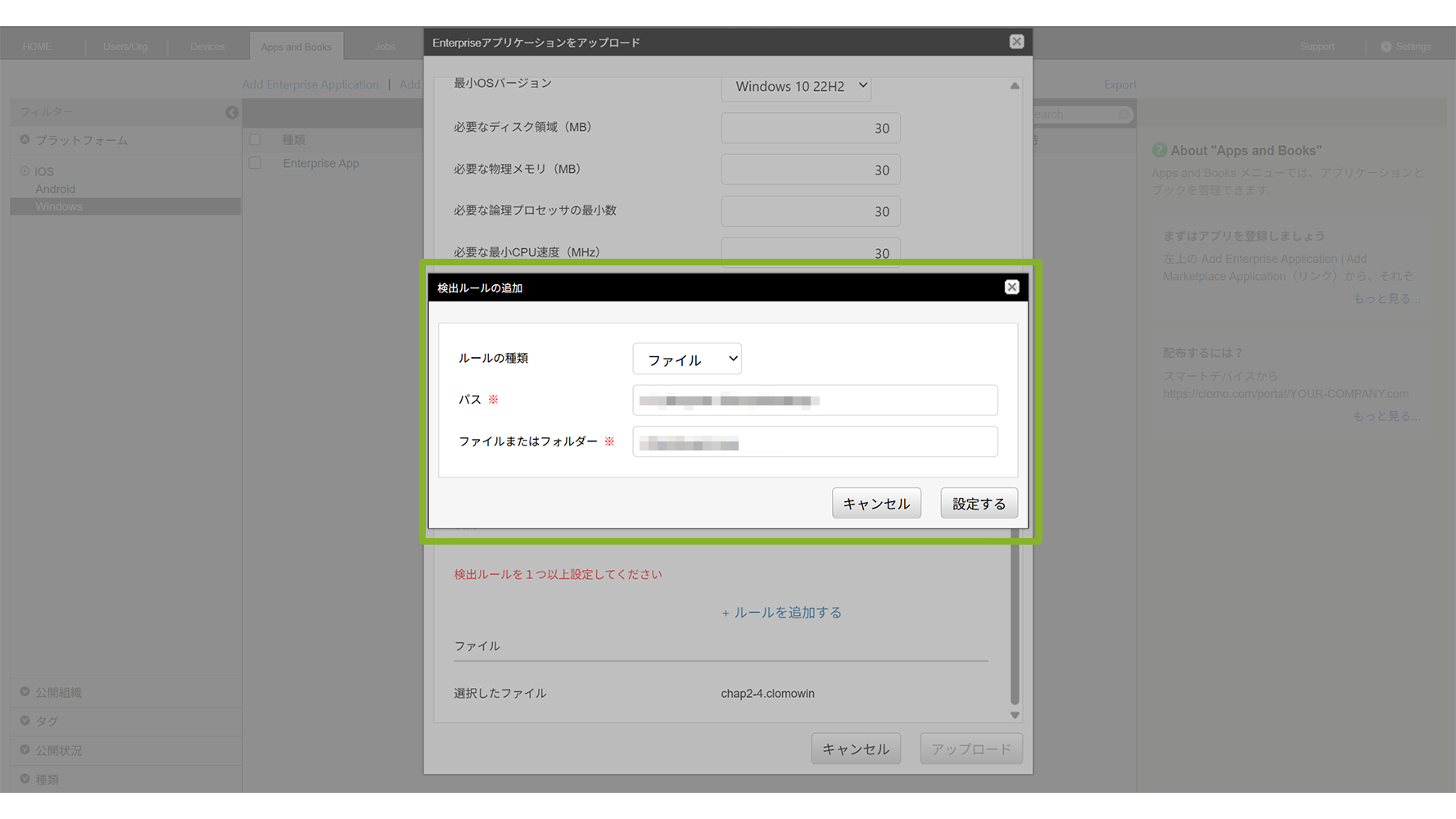Switch to the Apps and Books tab

tap(296, 47)
